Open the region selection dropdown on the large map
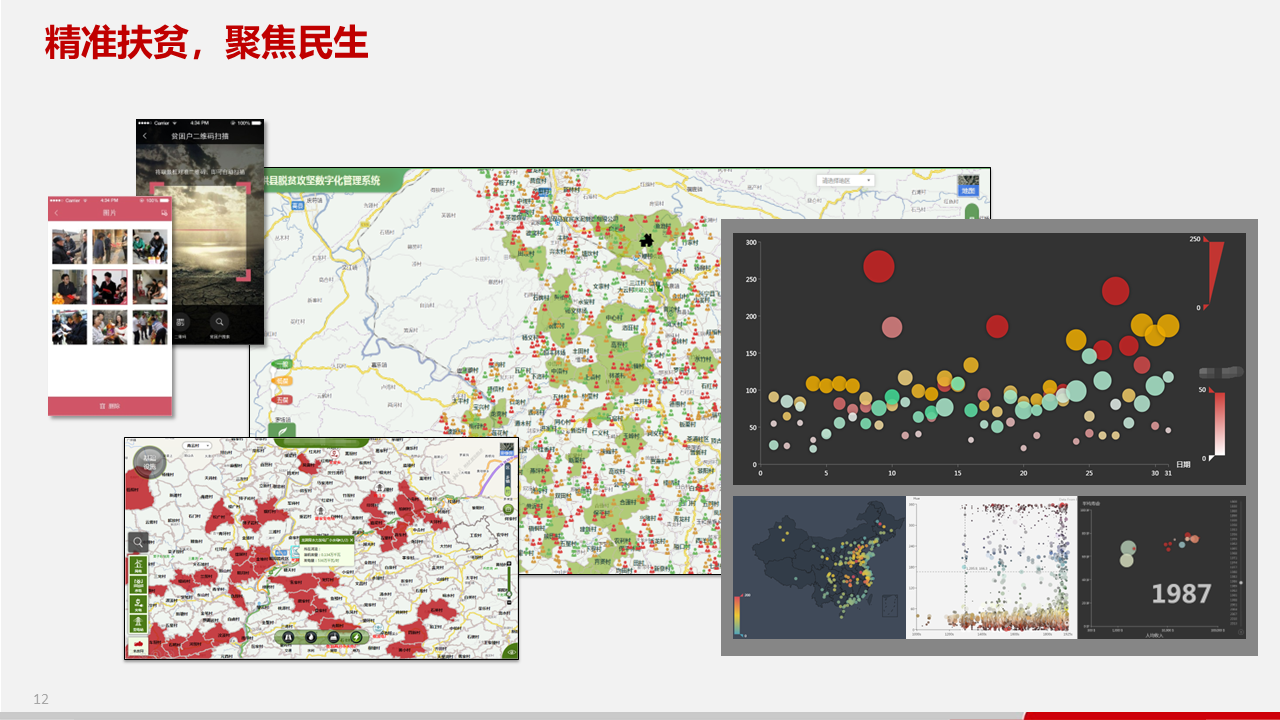Viewport: 1280px width, 720px height. pyautogui.click(x=845, y=180)
